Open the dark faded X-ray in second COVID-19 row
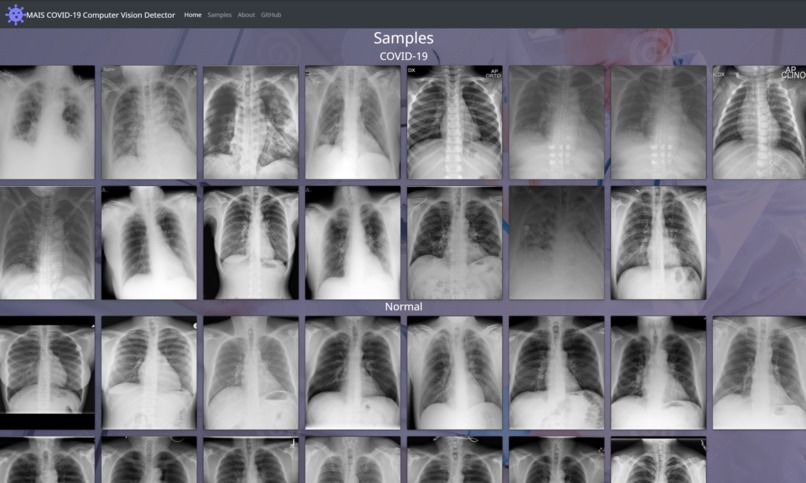This screenshot has width=806, height=483. (556, 243)
